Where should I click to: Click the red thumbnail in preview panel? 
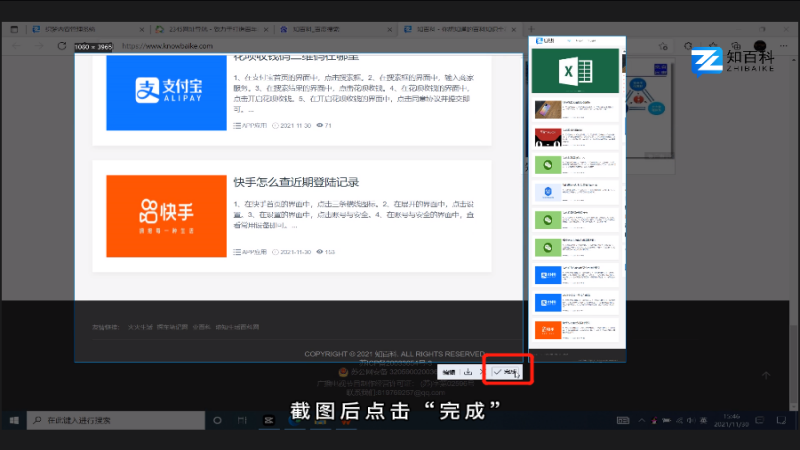[x=547, y=137]
